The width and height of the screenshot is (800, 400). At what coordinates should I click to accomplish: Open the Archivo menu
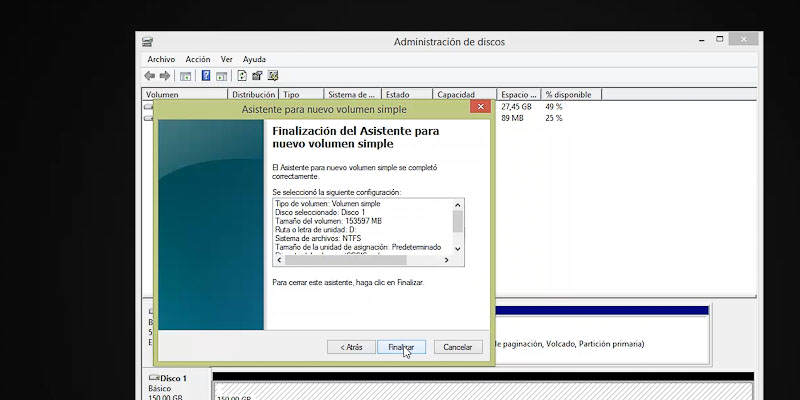(x=161, y=59)
